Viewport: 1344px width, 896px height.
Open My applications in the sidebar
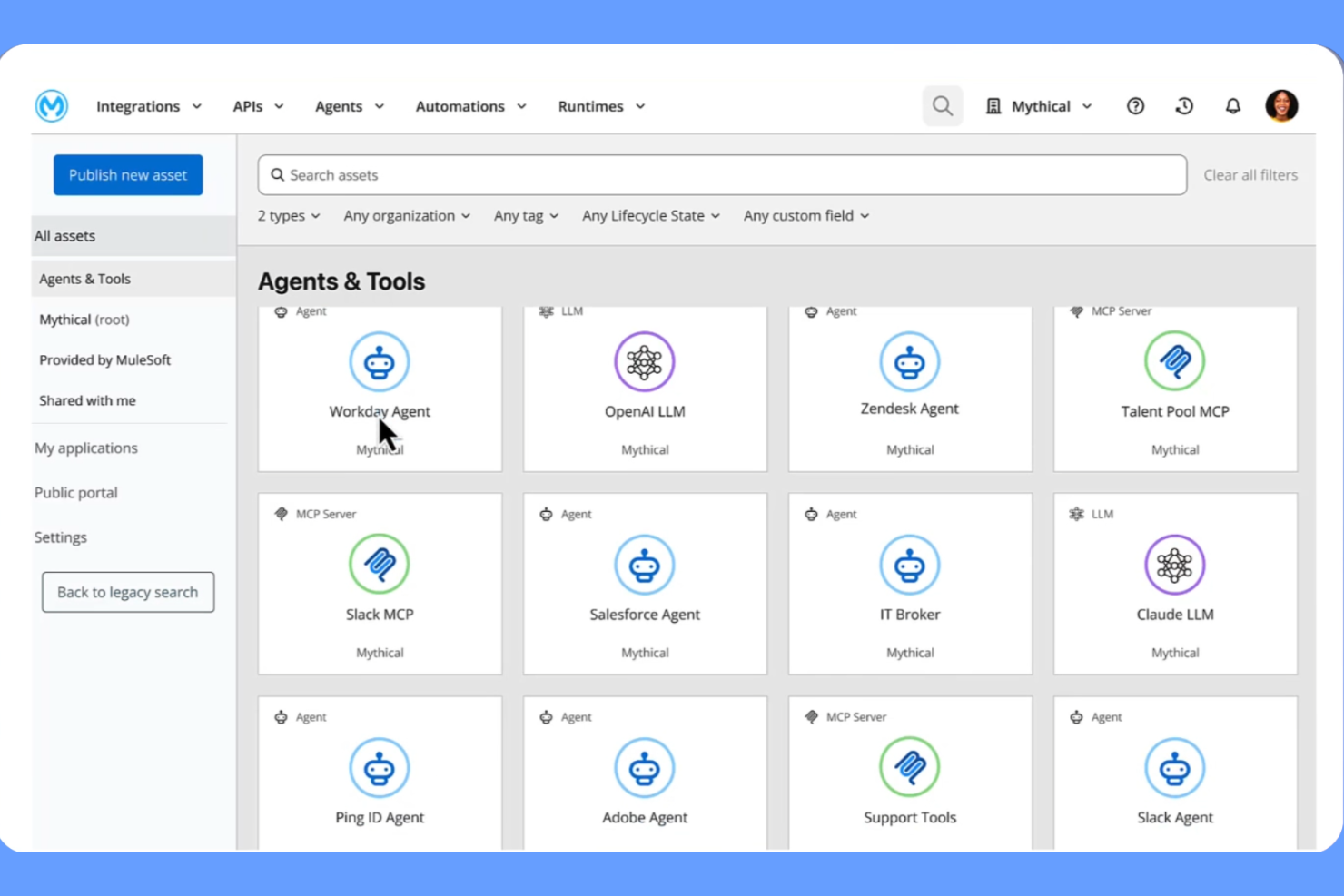86,448
